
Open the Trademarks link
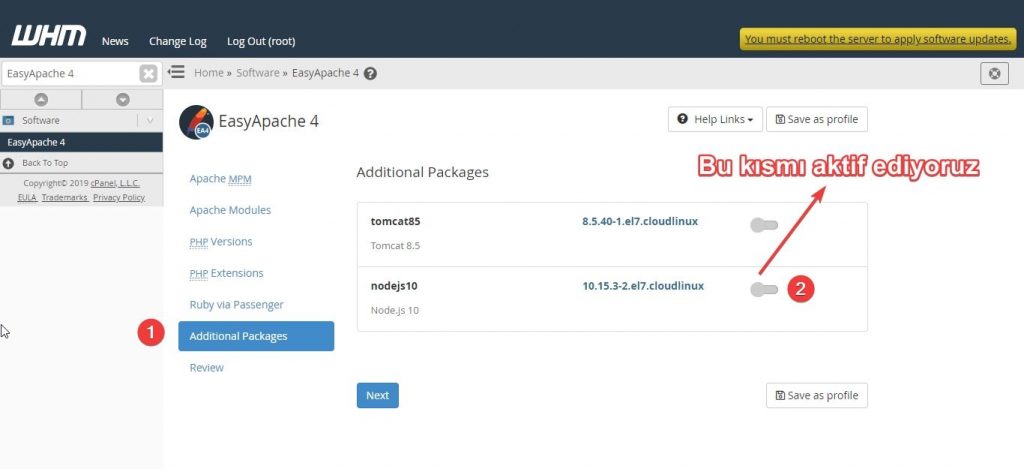(65, 197)
